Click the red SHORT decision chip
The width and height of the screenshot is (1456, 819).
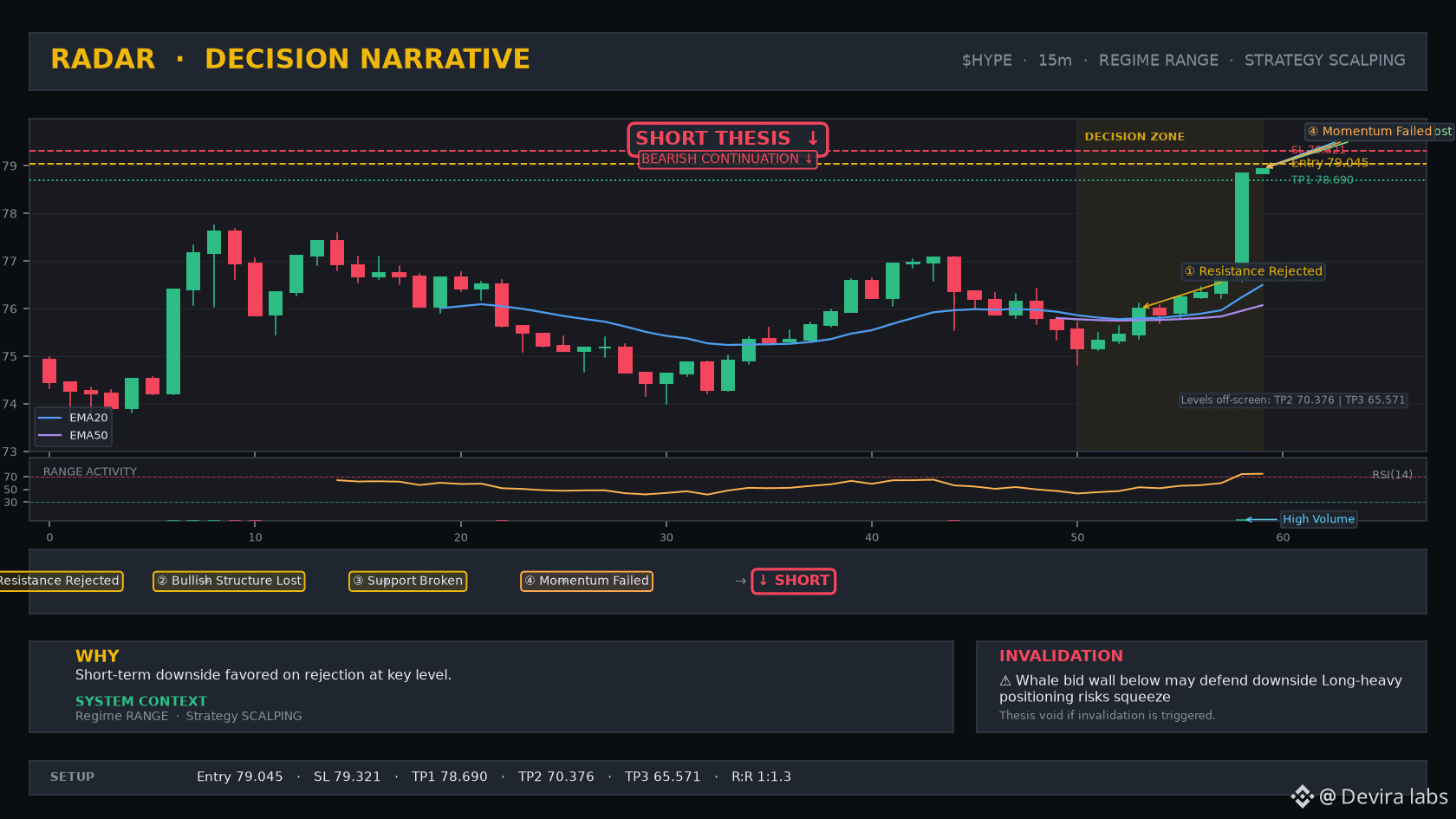coord(794,581)
